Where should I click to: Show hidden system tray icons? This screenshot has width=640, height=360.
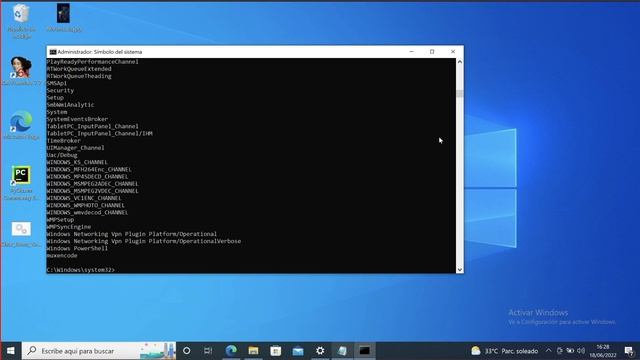click(548, 351)
